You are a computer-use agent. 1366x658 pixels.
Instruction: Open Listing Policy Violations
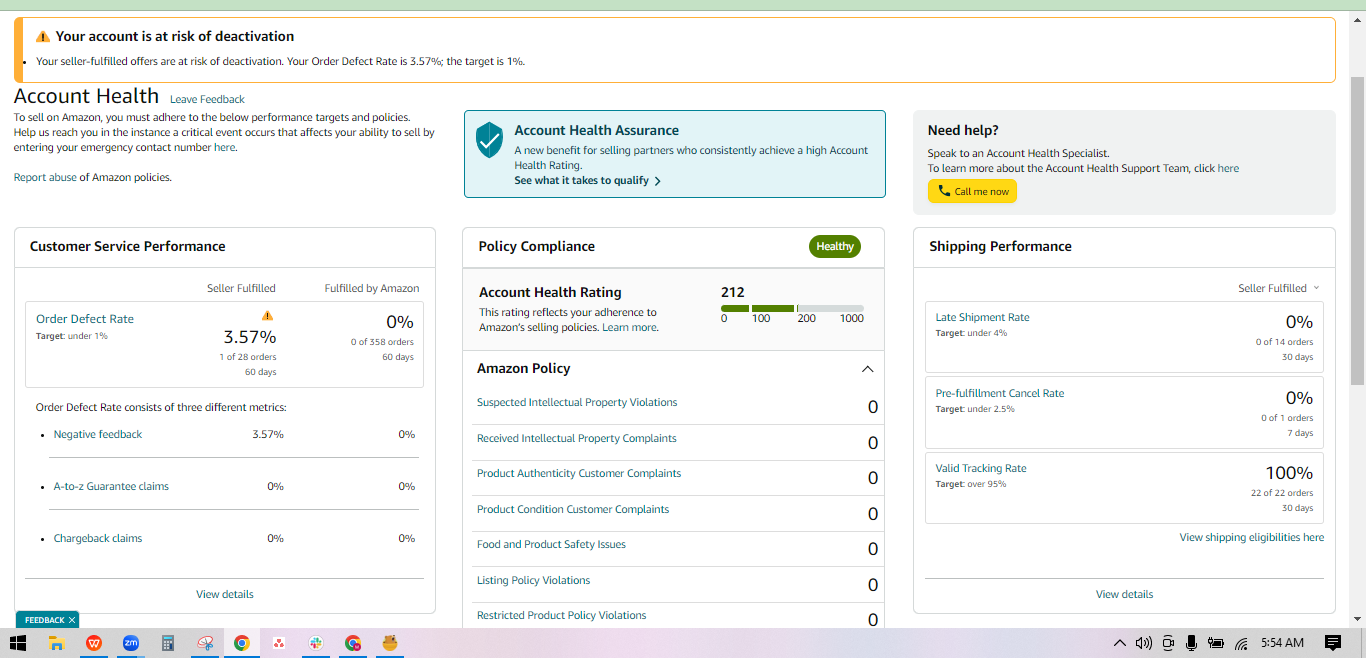point(534,580)
